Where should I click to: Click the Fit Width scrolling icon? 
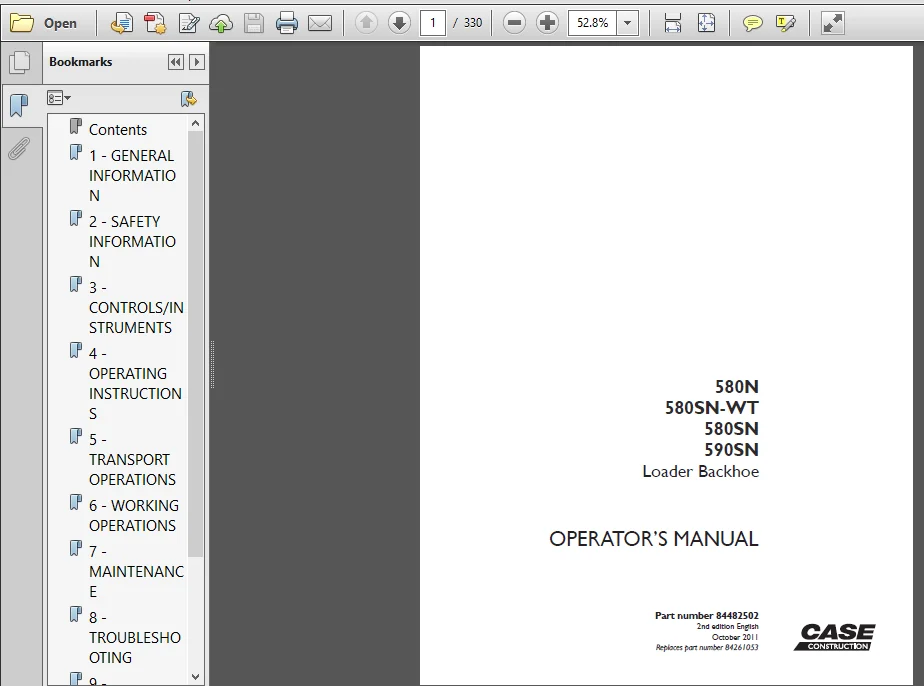pos(672,23)
